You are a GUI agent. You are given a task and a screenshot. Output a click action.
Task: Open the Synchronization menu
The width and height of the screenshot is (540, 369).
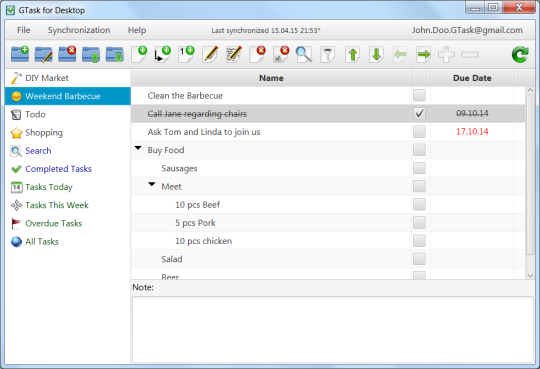tap(79, 30)
